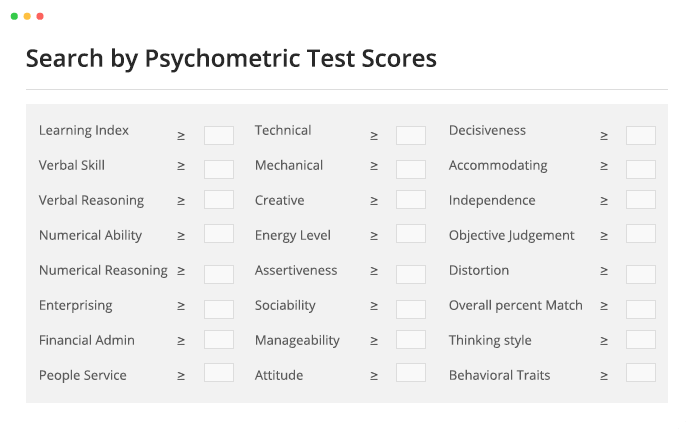
Task: Focus the Assertiveness input box
Action: pyautogui.click(x=411, y=274)
